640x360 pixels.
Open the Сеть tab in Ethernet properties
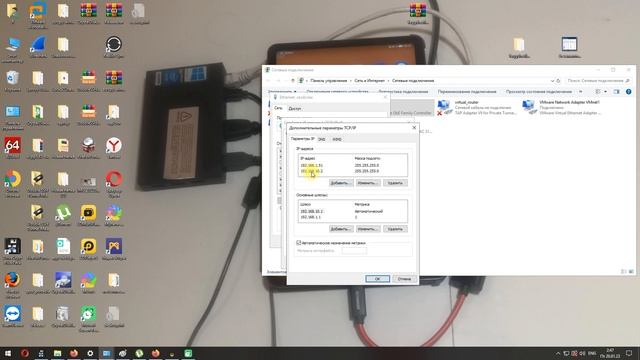point(278,108)
